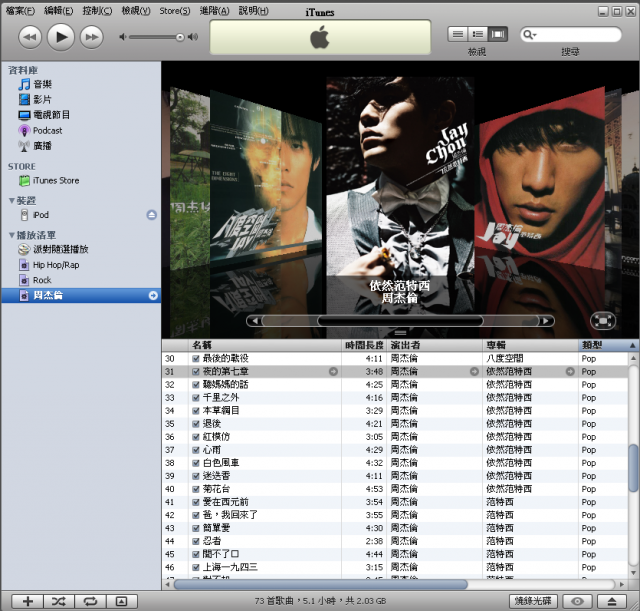Select the 周杰倫 playlist
The image size is (640, 611).
tap(80, 296)
